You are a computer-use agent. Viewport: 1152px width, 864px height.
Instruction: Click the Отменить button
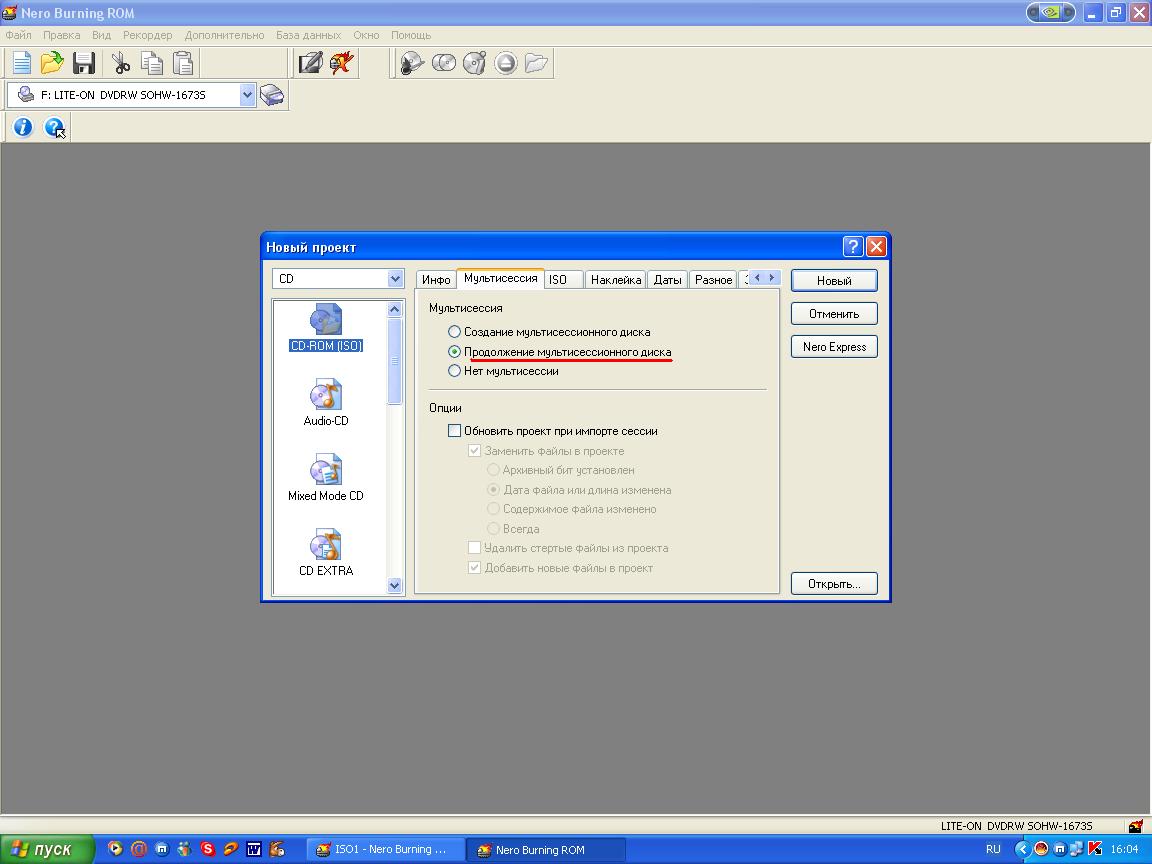834,314
